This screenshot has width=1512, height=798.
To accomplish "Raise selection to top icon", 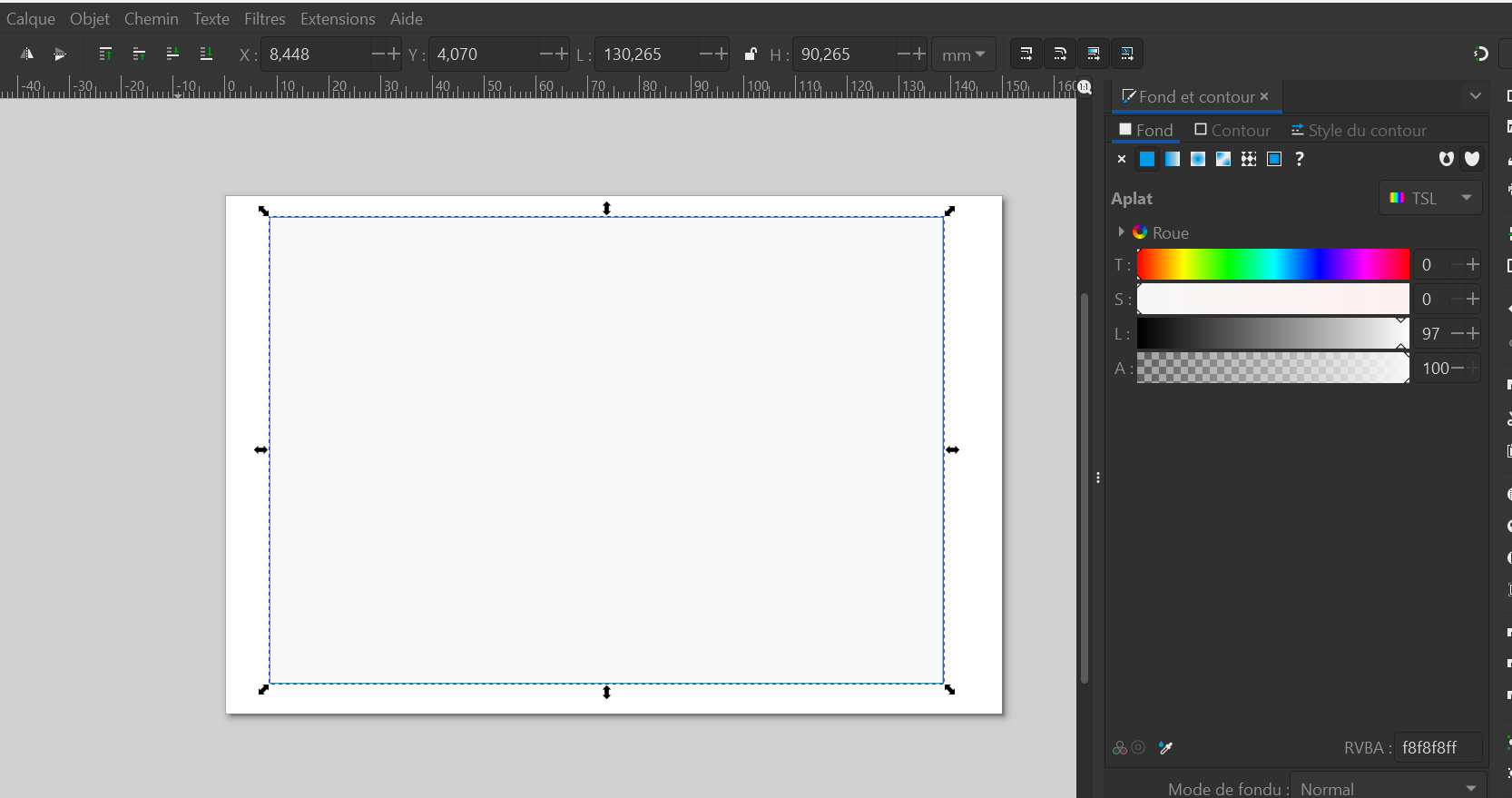I will 105,54.
